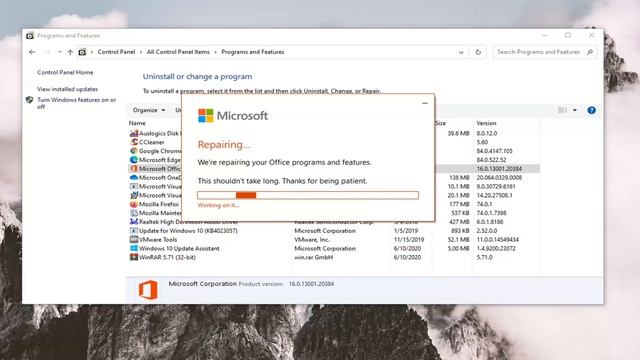Click the 893 KB size cell
Screen dimensions: 640x360
point(460,231)
